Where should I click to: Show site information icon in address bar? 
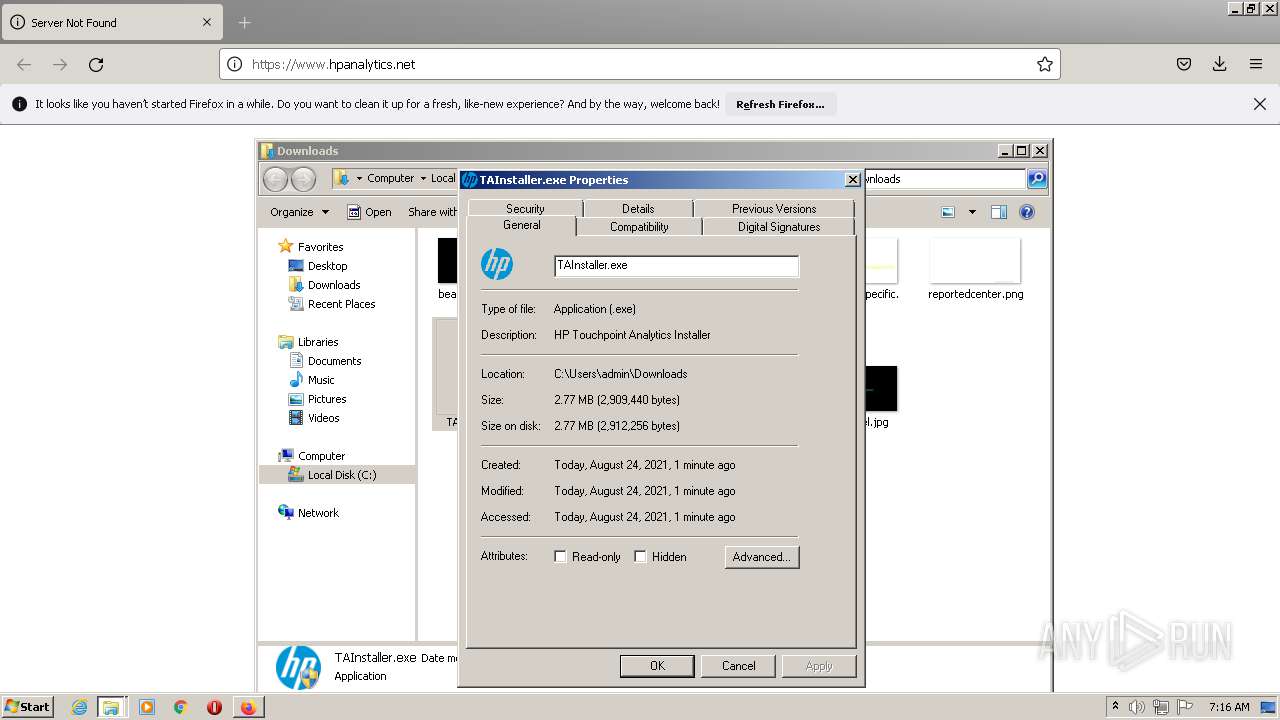click(x=234, y=64)
